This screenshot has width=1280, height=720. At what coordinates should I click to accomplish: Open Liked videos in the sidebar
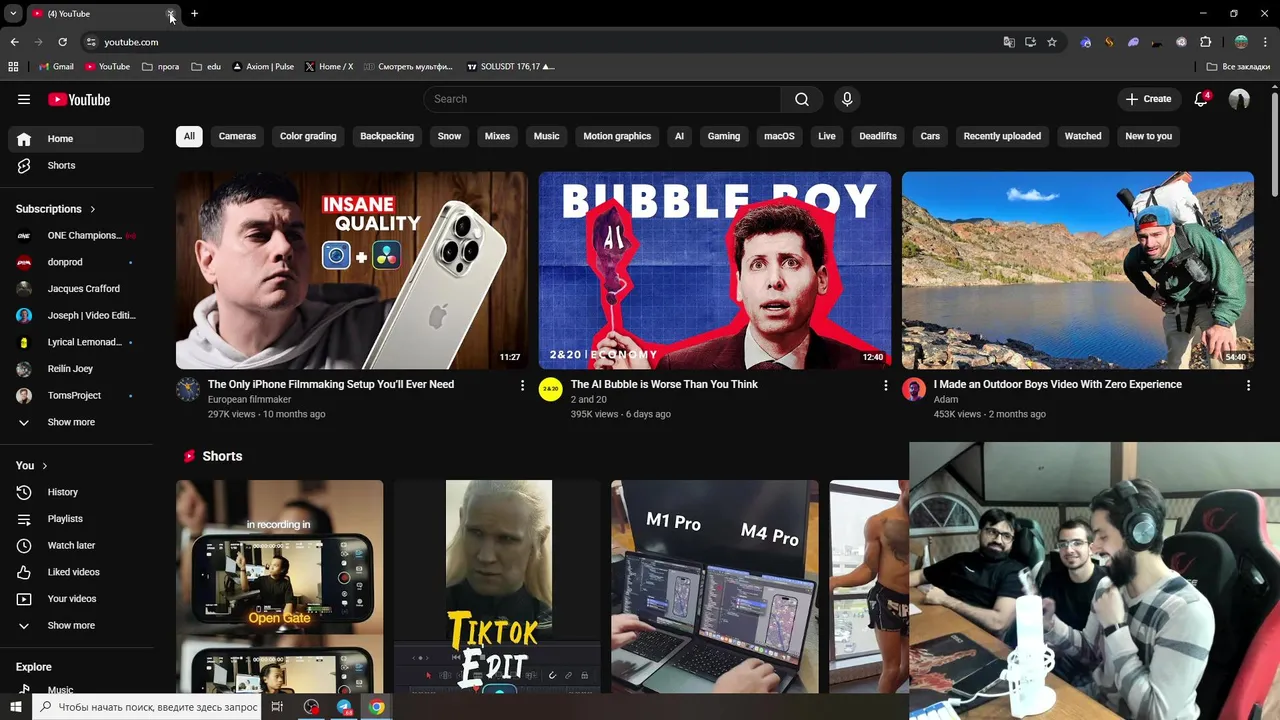(x=76, y=572)
